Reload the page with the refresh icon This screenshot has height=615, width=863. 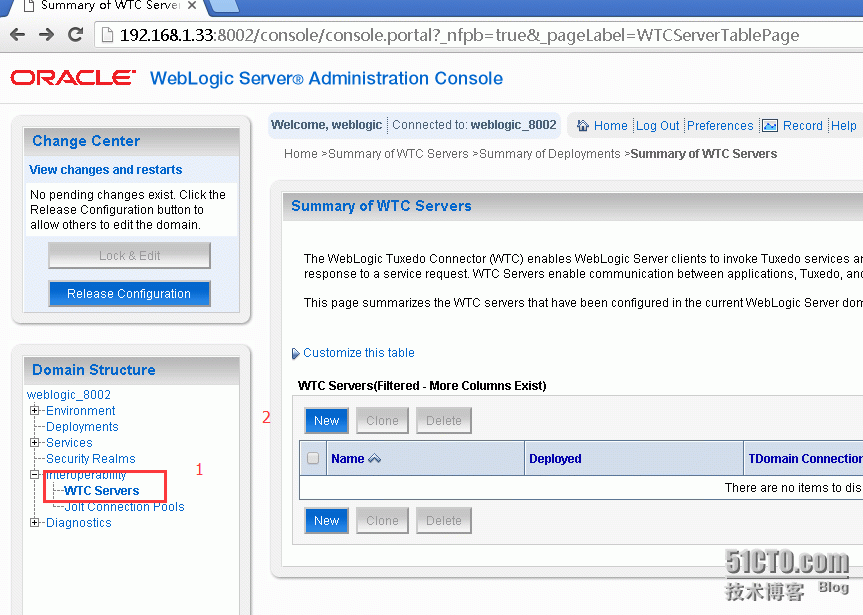pyautogui.click(x=75, y=35)
